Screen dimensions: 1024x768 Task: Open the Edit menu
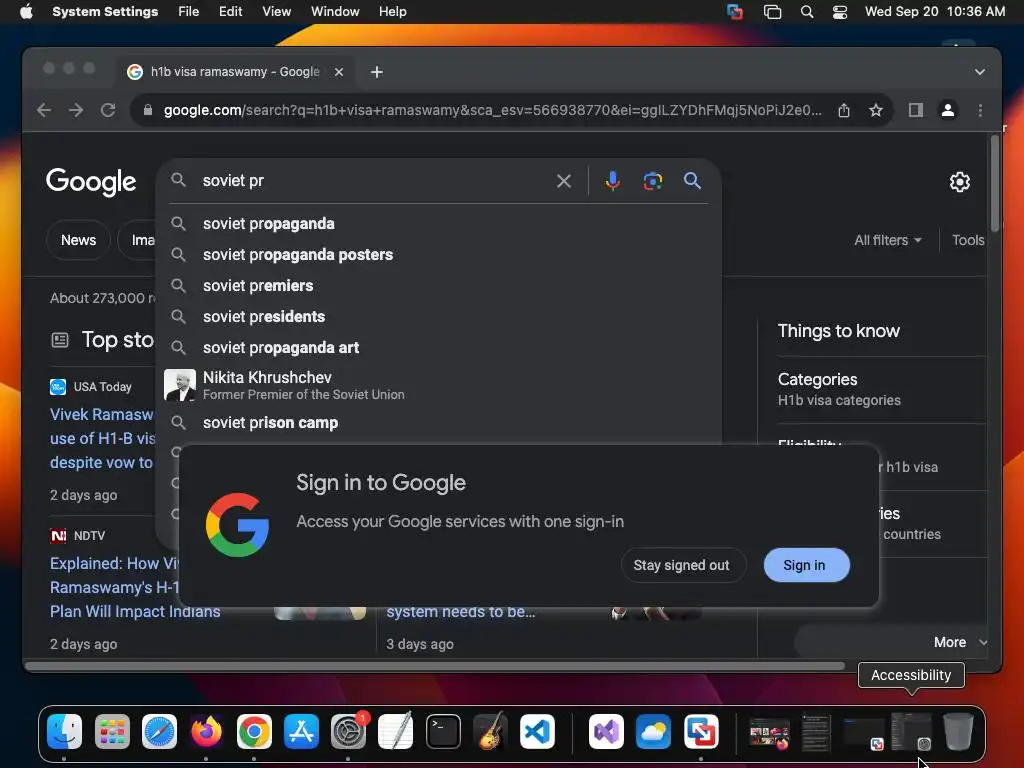tap(231, 12)
